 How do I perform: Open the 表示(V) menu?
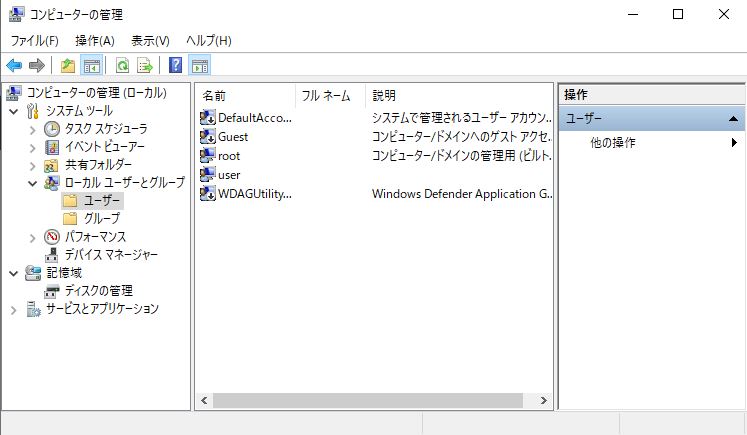tap(151, 40)
